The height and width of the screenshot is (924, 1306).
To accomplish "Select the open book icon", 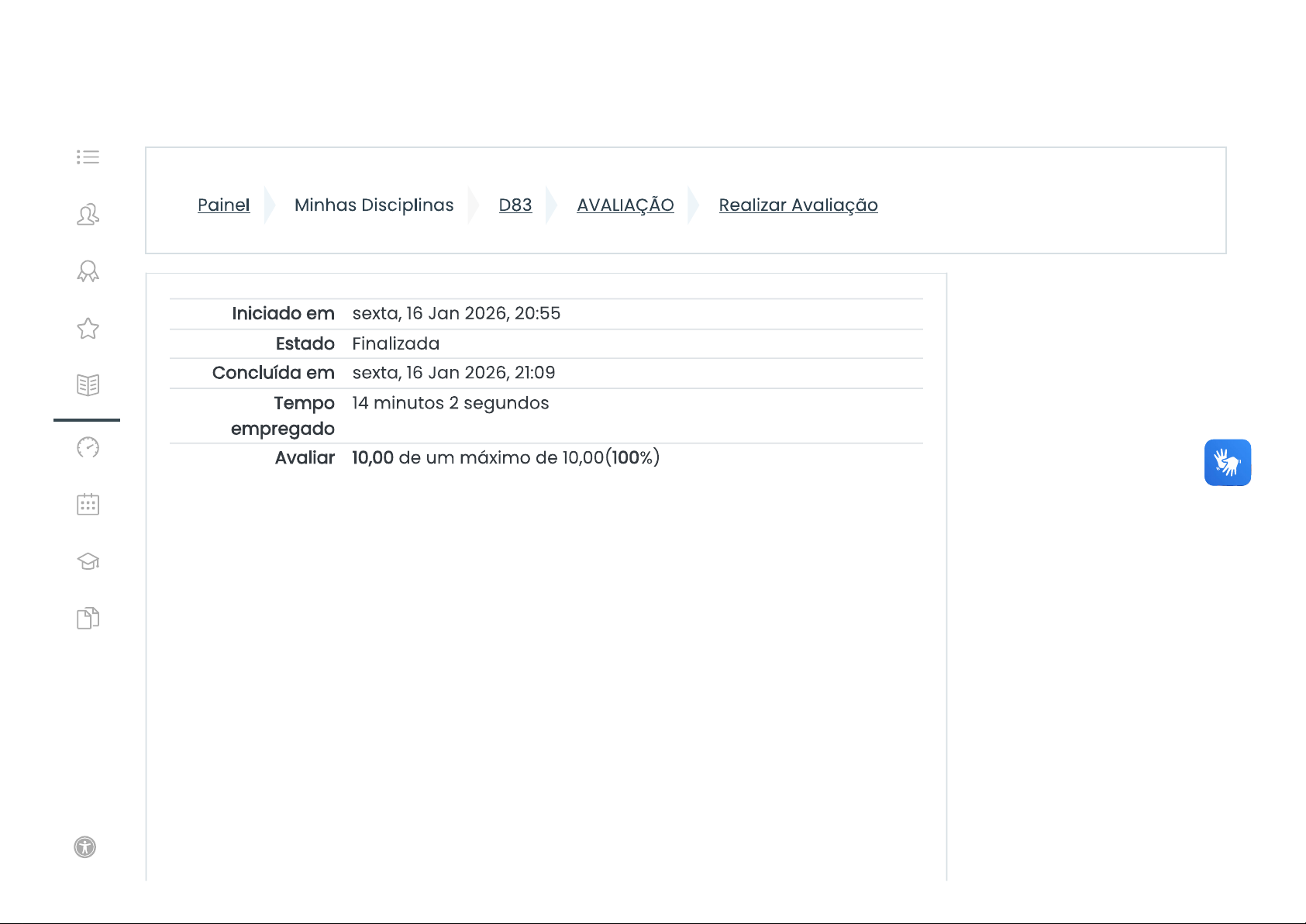I will click(x=88, y=385).
